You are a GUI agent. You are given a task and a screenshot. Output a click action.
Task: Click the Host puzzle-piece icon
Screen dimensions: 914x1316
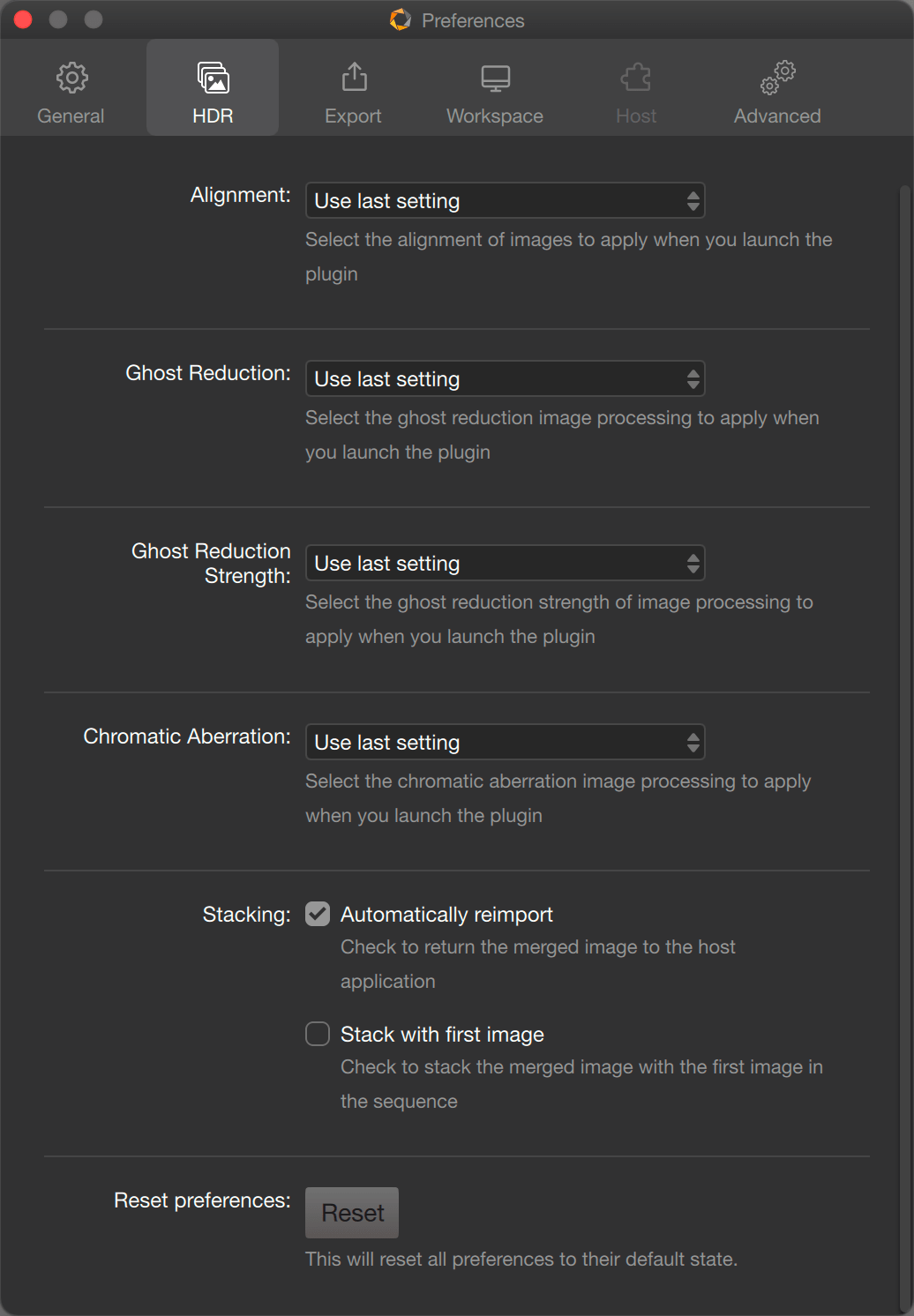point(636,78)
